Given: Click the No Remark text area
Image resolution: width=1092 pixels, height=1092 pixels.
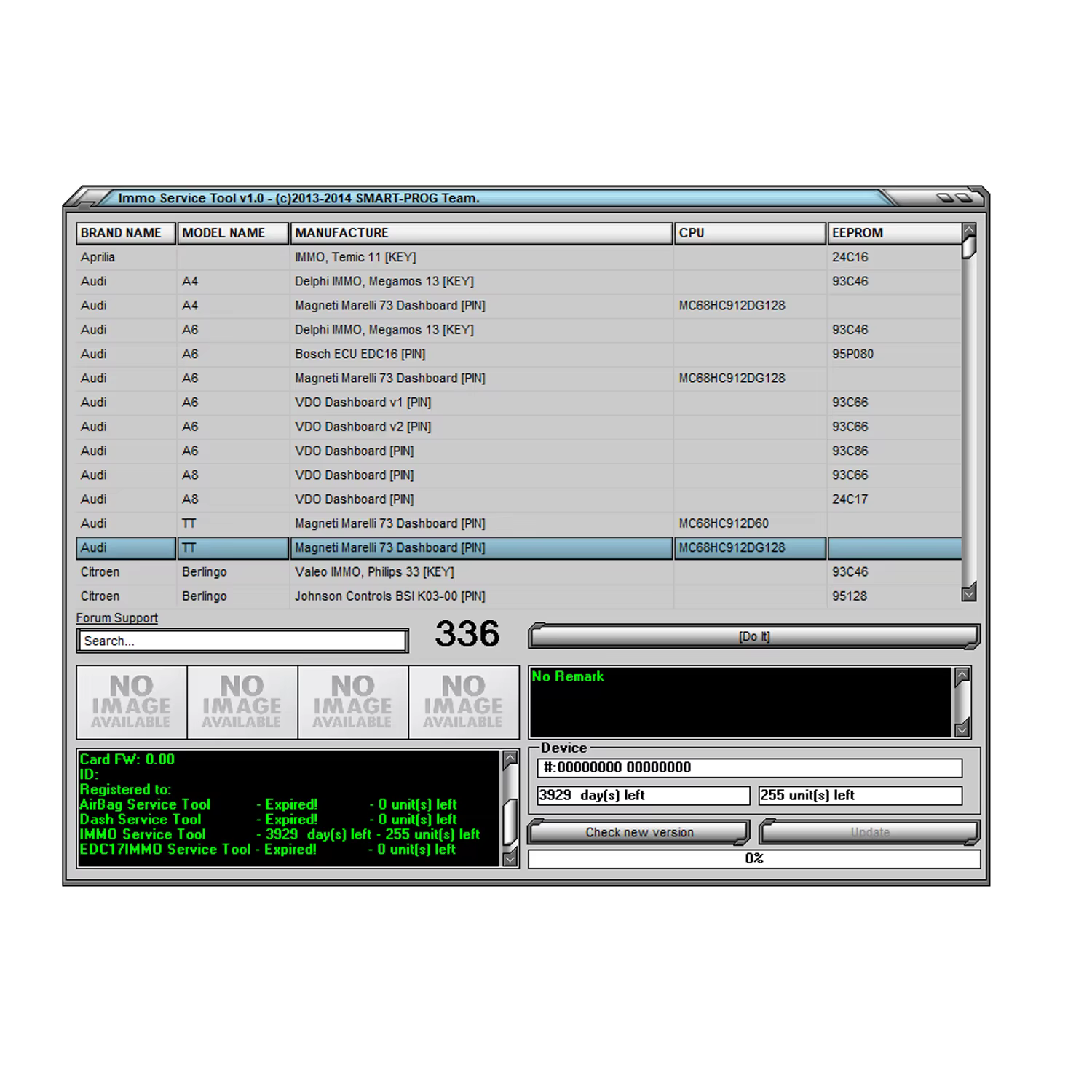Looking at the screenshot, I should (740, 703).
